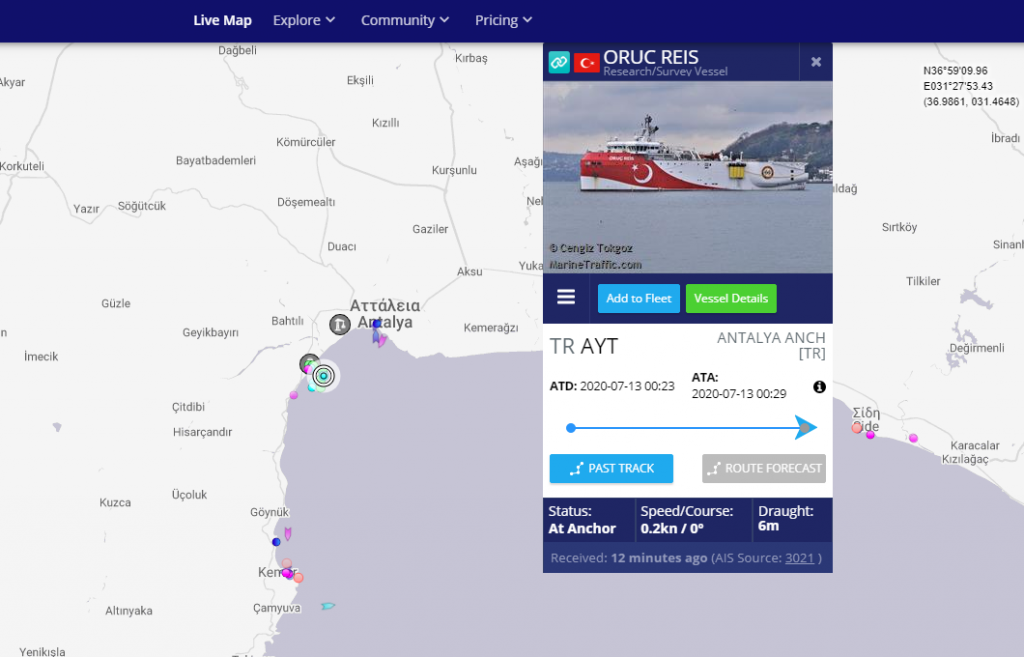Click the blue vessel dot near Göynük
The image size is (1024, 657).
coord(276,542)
